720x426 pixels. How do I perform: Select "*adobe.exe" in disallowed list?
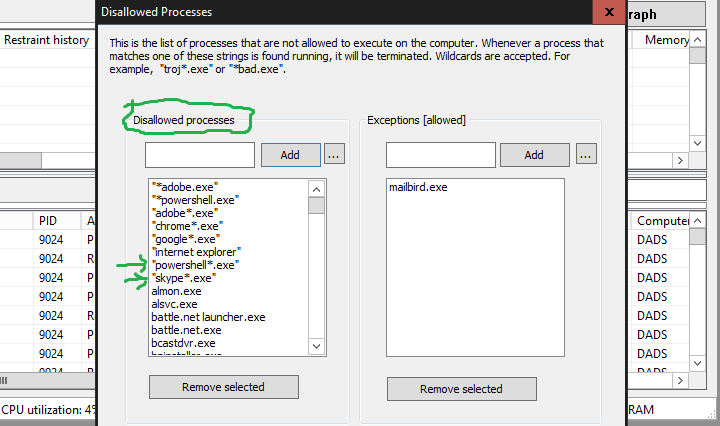click(x=185, y=187)
